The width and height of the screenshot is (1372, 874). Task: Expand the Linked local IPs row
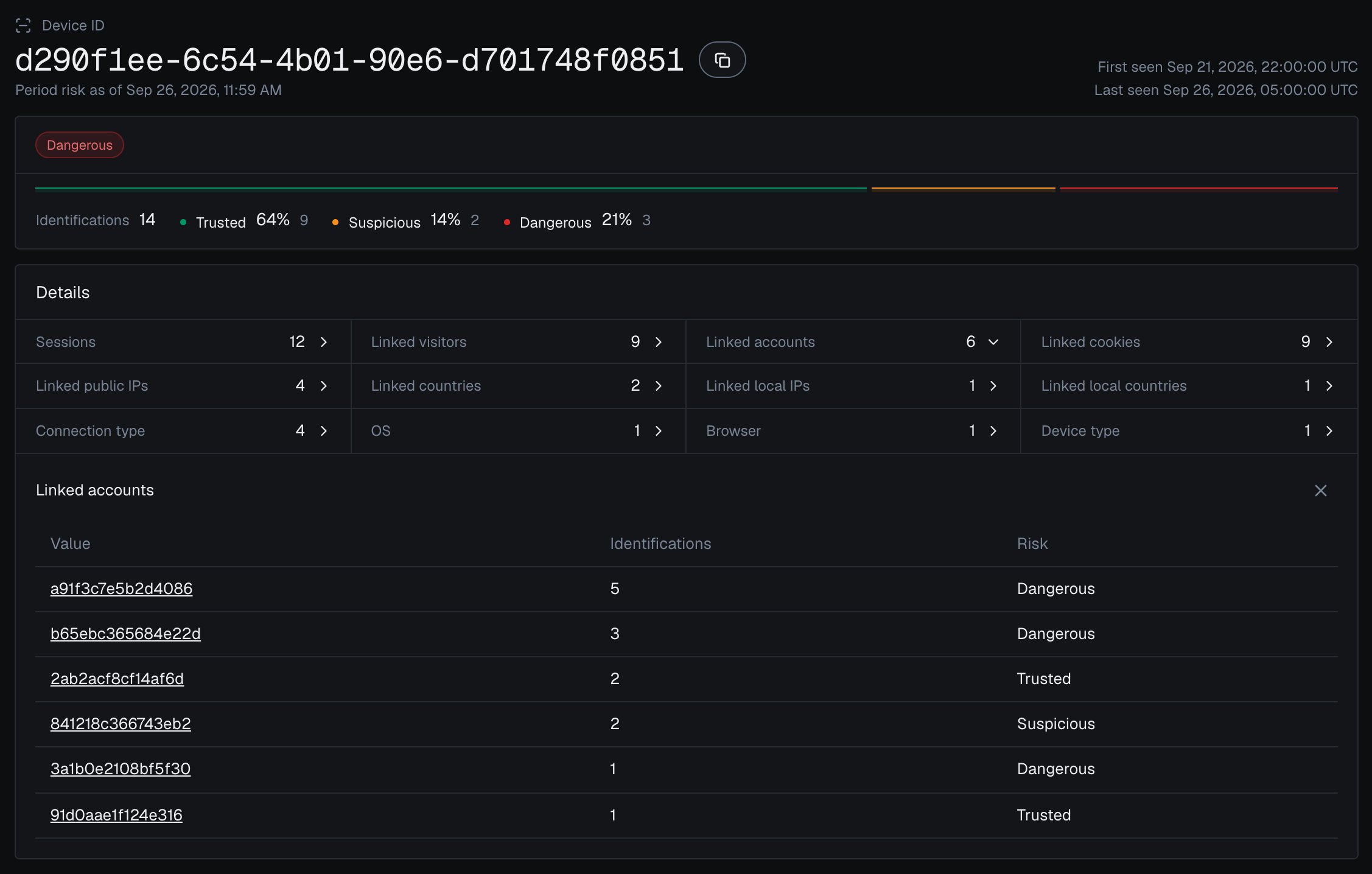[853, 386]
